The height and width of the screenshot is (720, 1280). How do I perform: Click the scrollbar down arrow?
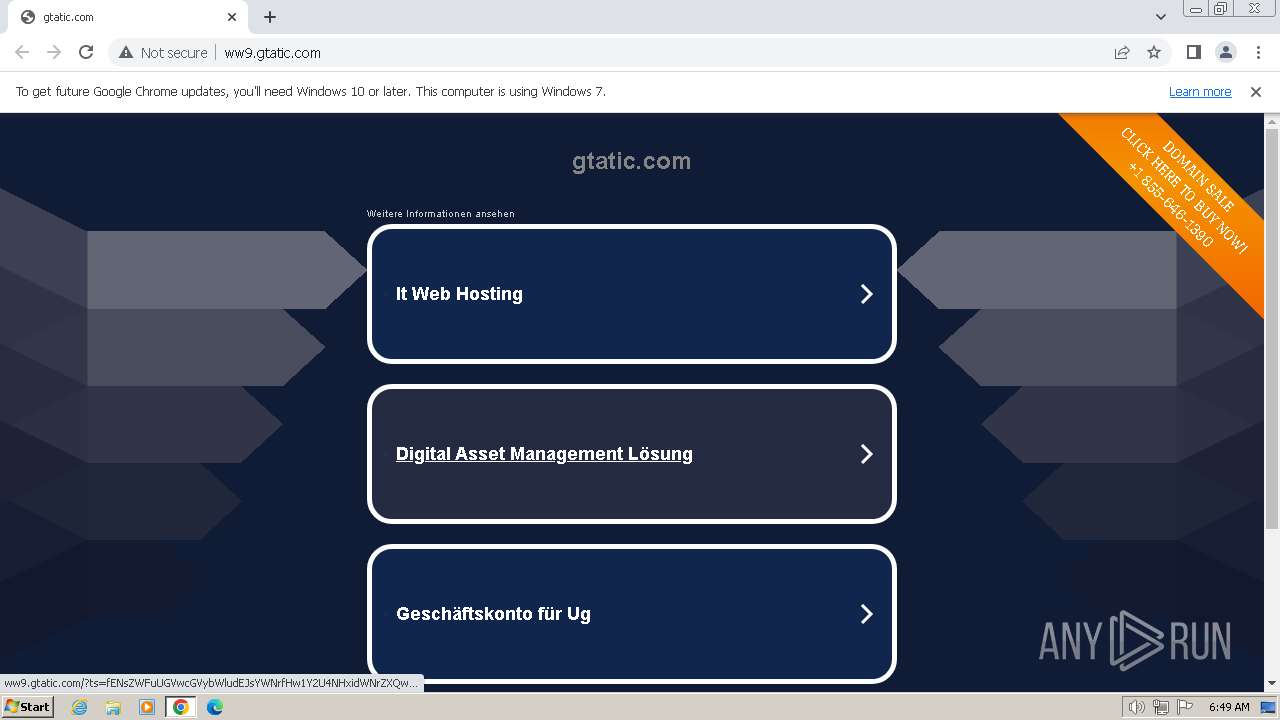[x=1272, y=683]
